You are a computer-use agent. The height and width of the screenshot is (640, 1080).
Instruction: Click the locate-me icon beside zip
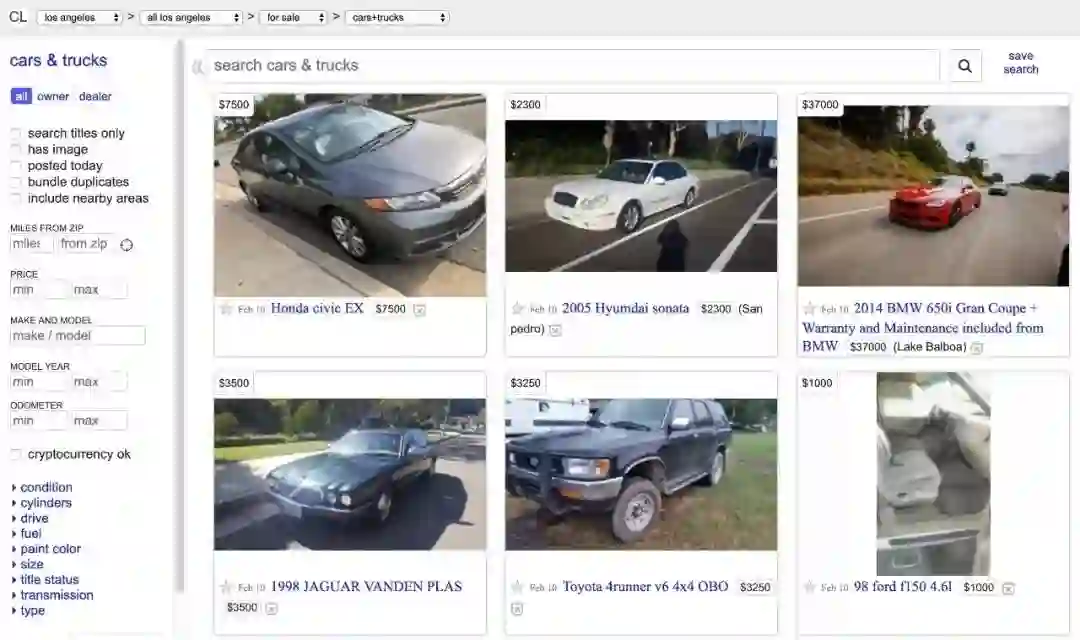(x=126, y=245)
